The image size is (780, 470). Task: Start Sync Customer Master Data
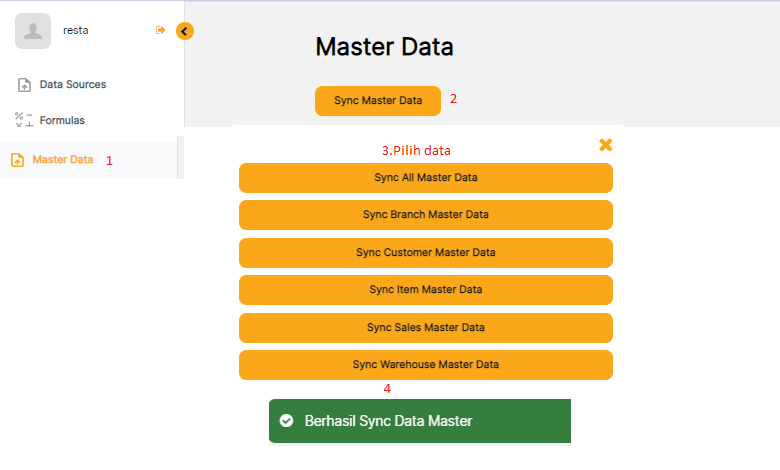425,252
